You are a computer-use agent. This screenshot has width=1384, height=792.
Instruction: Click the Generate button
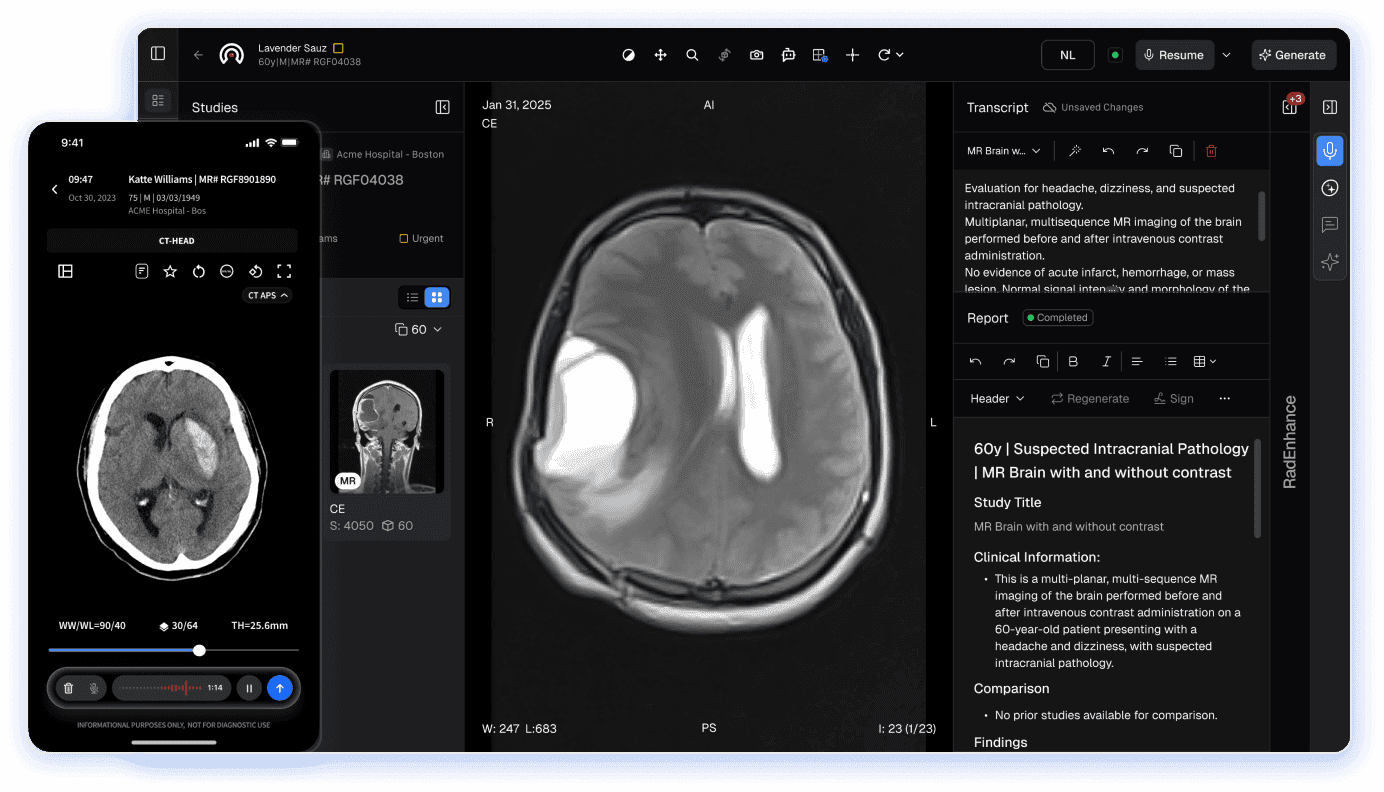click(x=1292, y=55)
